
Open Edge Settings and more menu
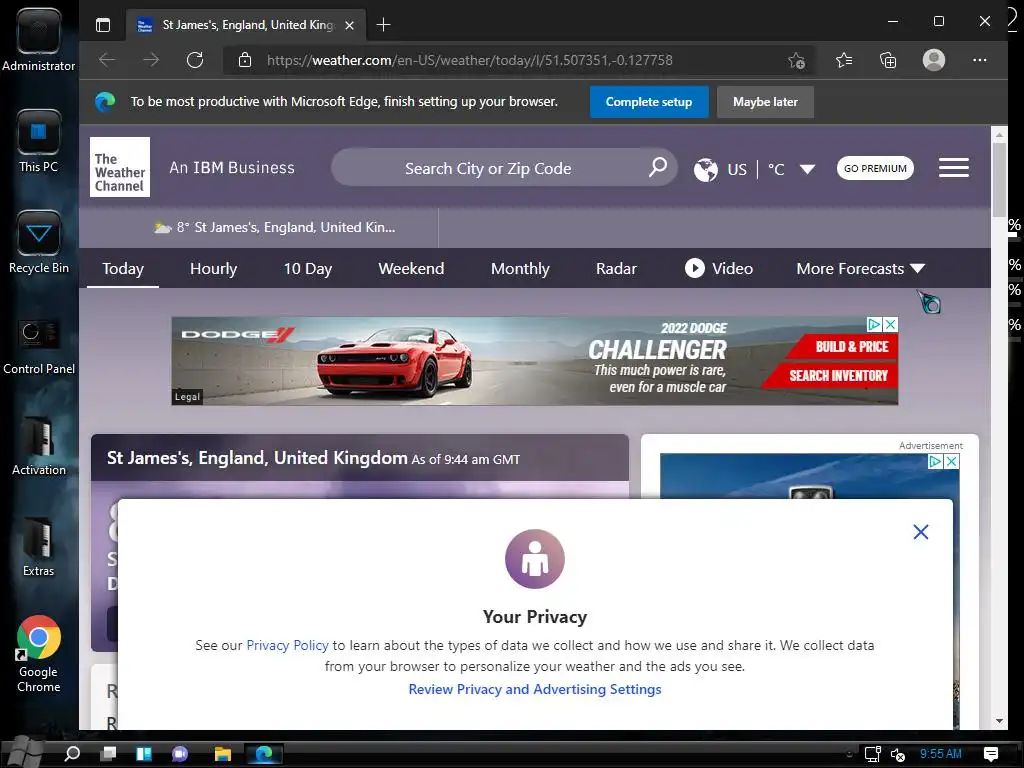click(x=980, y=60)
